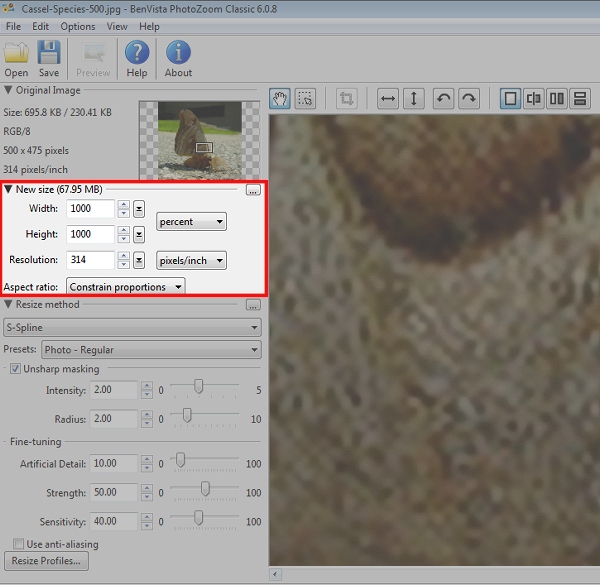The height and width of the screenshot is (585, 600).
Task: Open the Edit menu
Action: (x=40, y=26)
